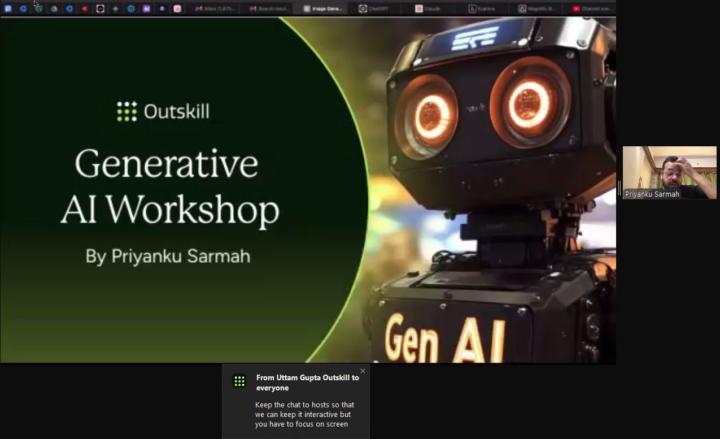
Task: Click the 'Gen AI' label on robot image
Action: [x=444, y=338]
